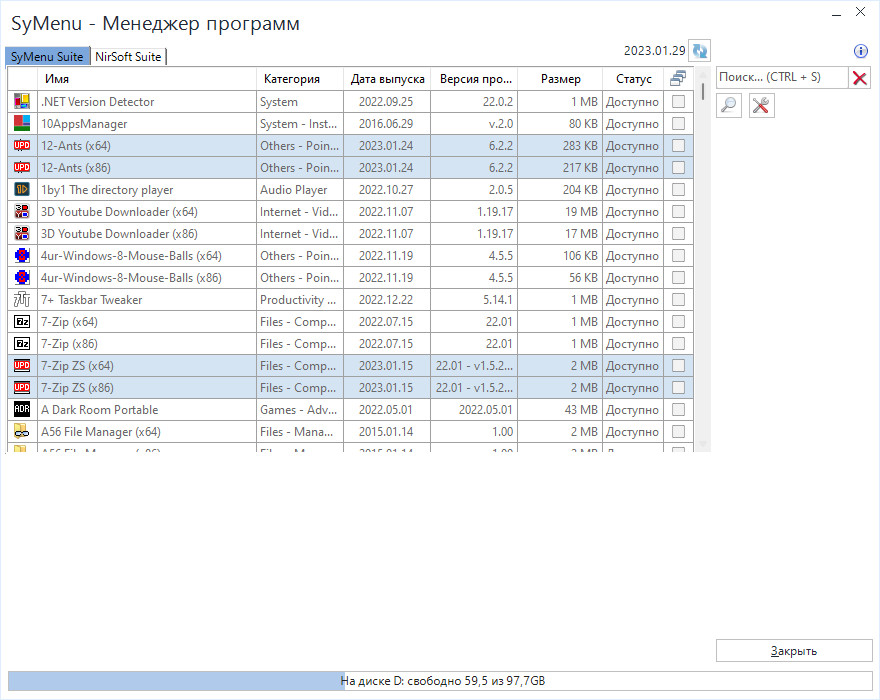Click the Поиск search input field
Image resolution: width=880 pixels, height=700 pixels.
pos(782,77)
